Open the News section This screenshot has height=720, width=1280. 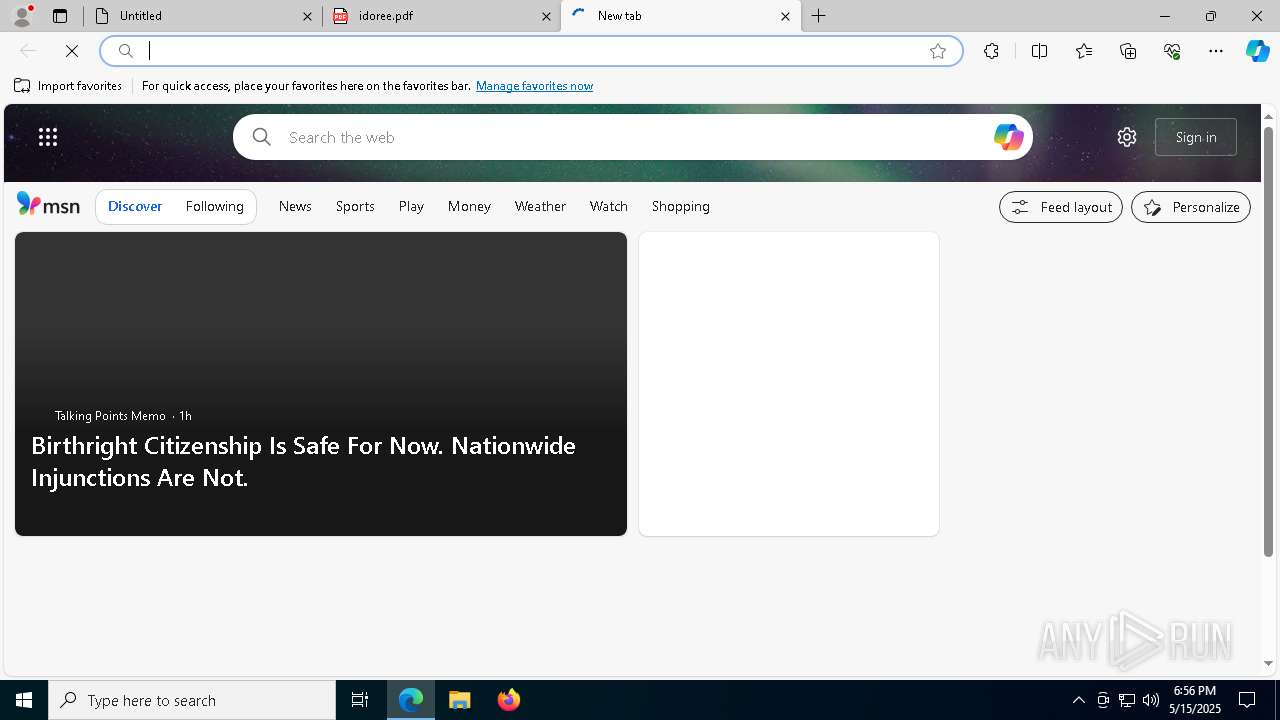pyautogui.click(x=295, y=206)
